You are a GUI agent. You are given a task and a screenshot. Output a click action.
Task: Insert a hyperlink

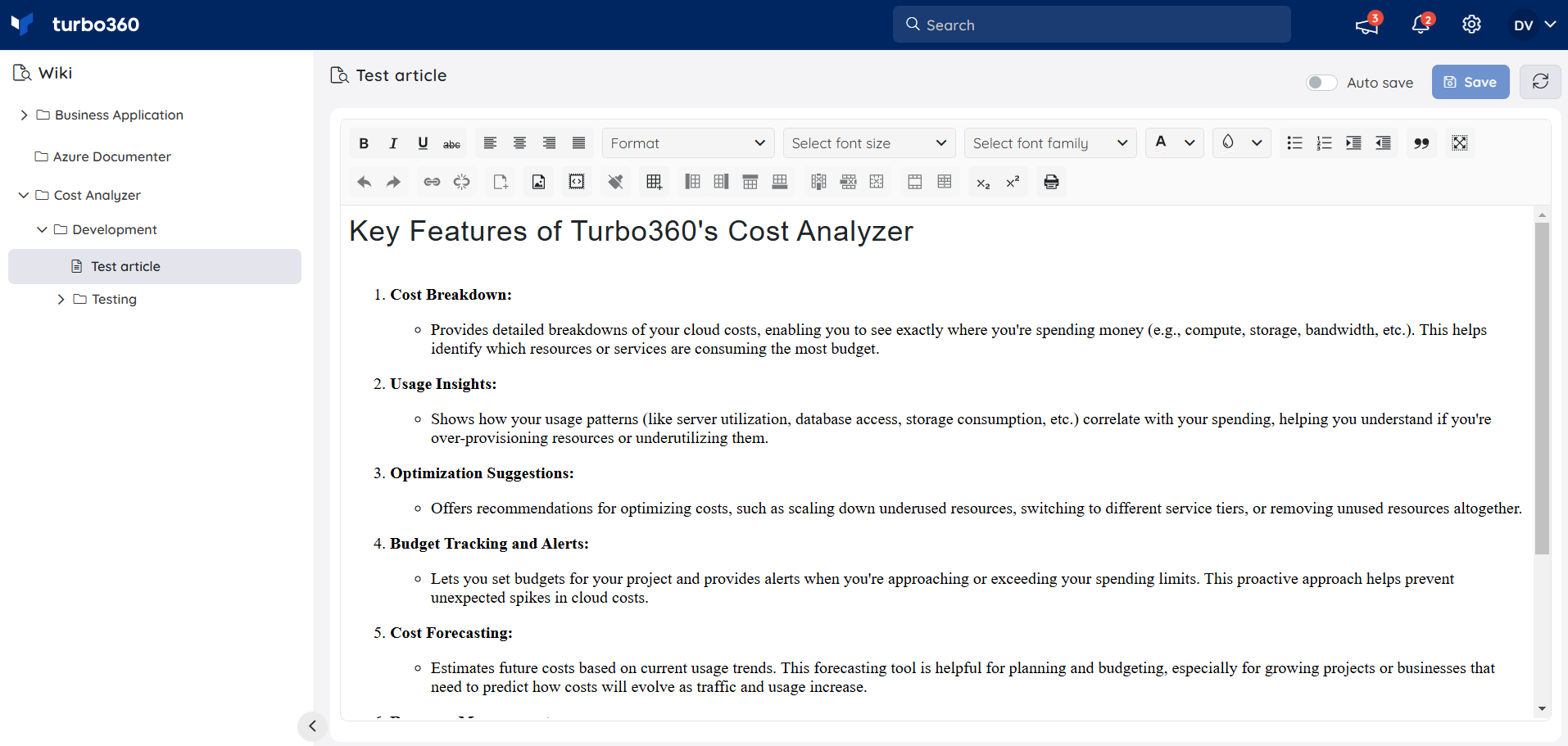point(432,182)
